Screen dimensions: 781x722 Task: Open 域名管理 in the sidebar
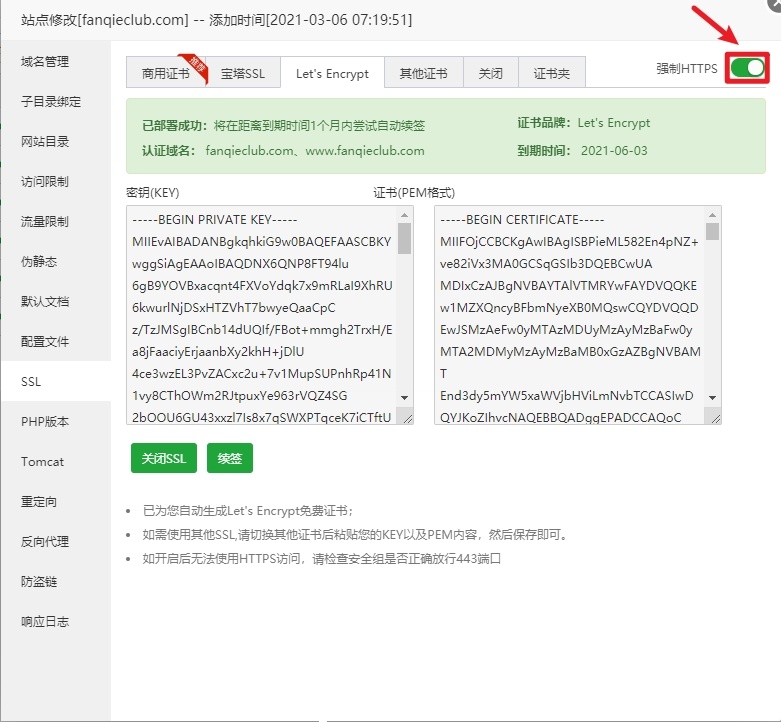[56, 62]
